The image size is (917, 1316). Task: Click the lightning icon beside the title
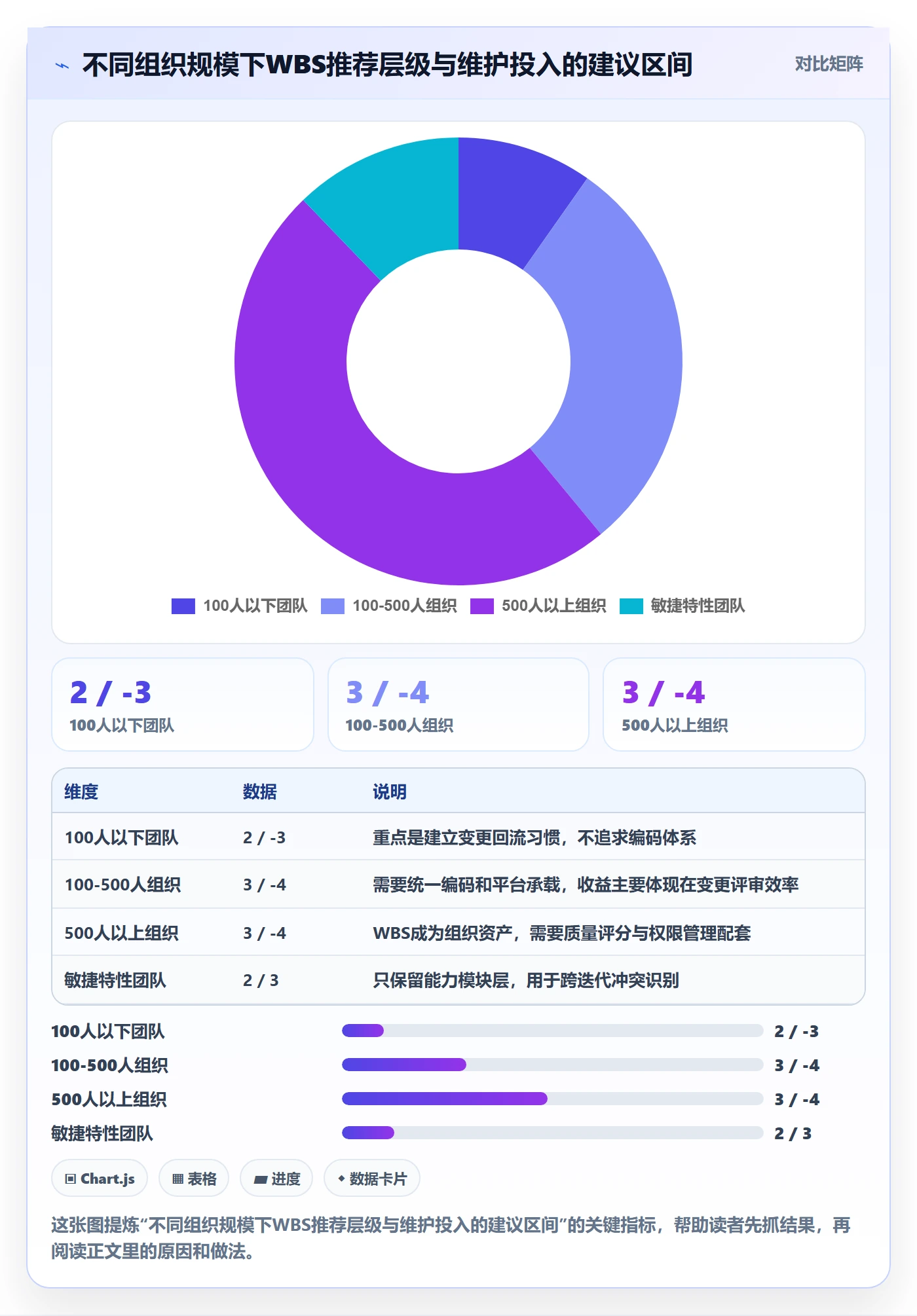pyautogui.click(x=62, y=65)
